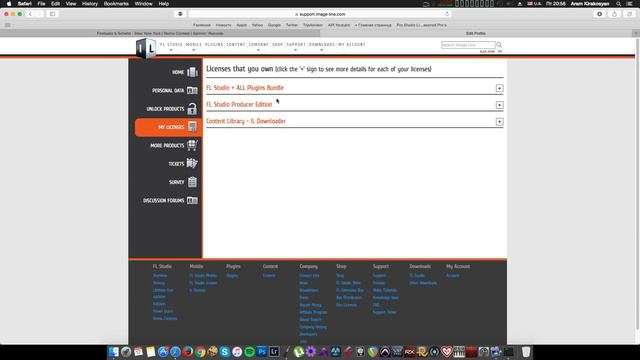This screenshot has width=640, height=360.
Task: Click Plugins link in footer
Action: pyautogui.click(x=232, y=276)
